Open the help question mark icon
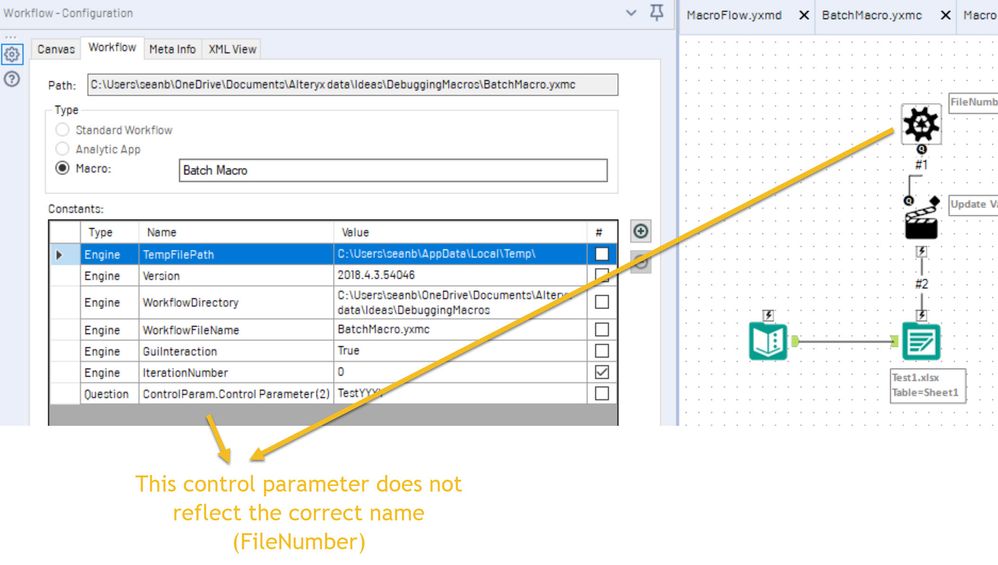Screen dimensions: 998x565 [x=12, y=79]
